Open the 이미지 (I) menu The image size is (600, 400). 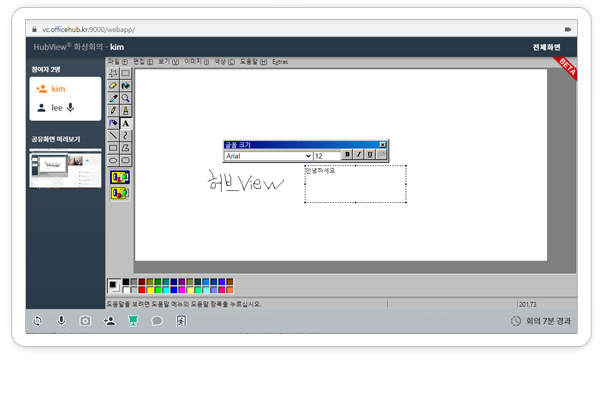[x=197, y=62]
